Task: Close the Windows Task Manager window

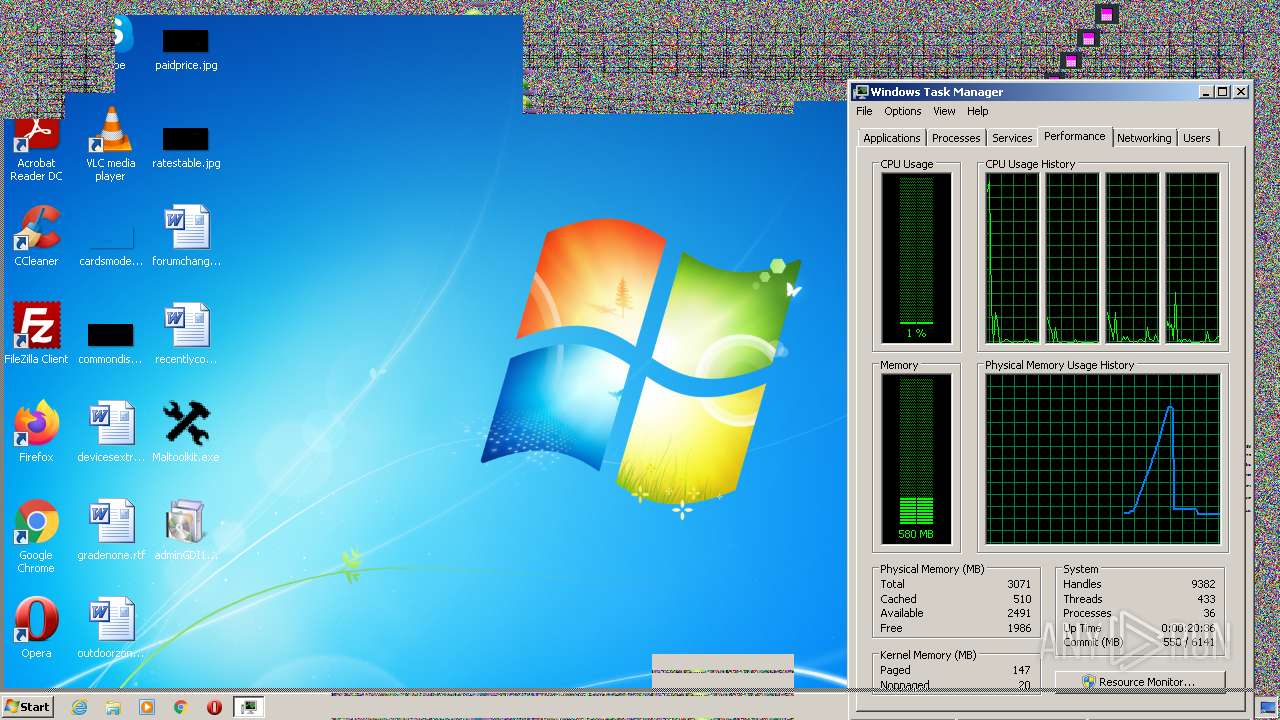Action: click(x=1241, y=92)
